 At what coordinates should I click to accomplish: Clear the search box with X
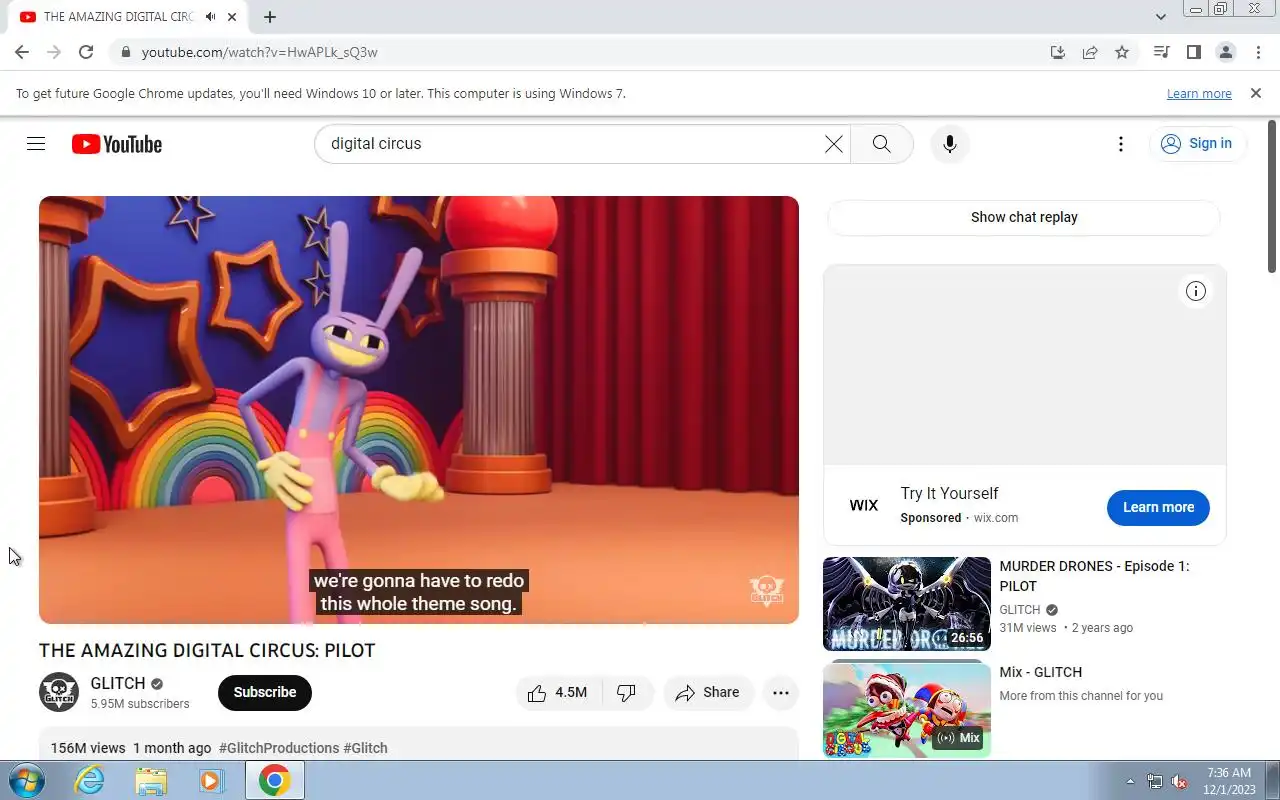point(833,144)
